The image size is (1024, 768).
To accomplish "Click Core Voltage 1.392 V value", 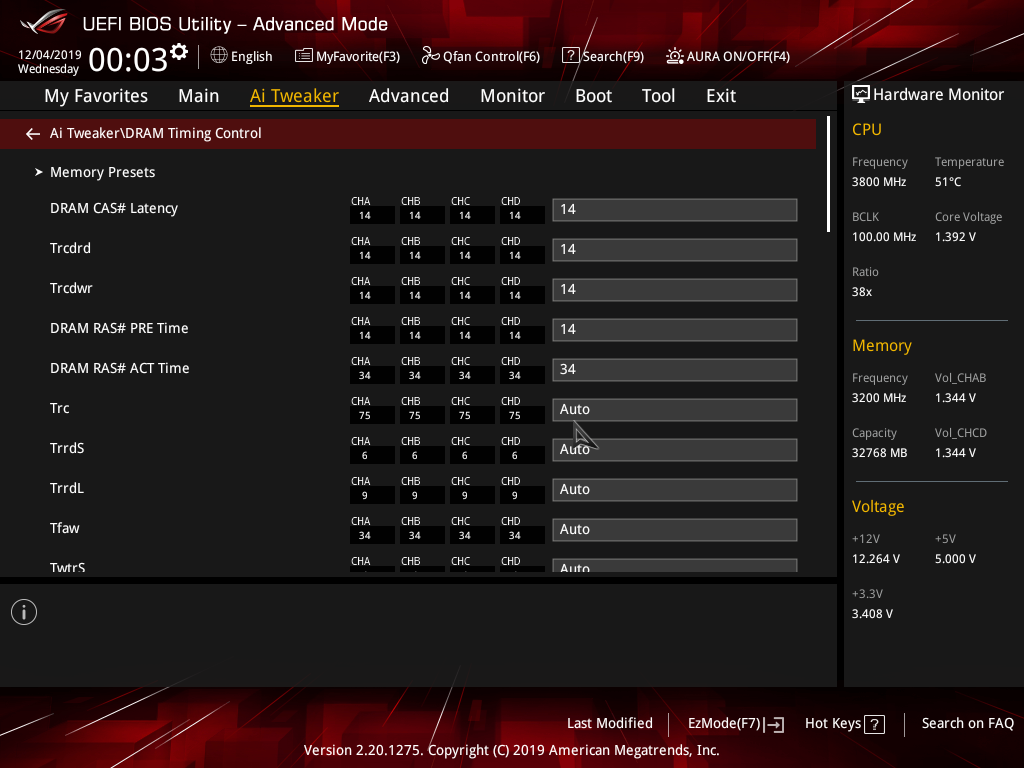I will click(x=955, y=237).
